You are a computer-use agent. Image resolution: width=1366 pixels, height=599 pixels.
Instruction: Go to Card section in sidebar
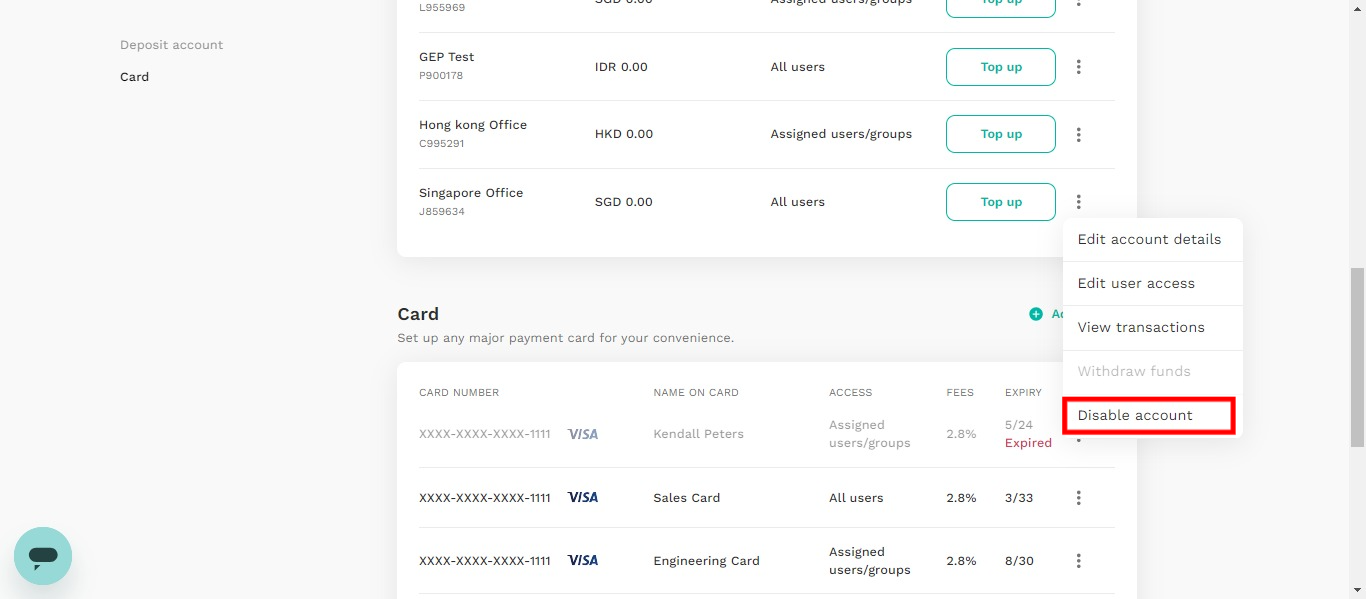point(135,77)
